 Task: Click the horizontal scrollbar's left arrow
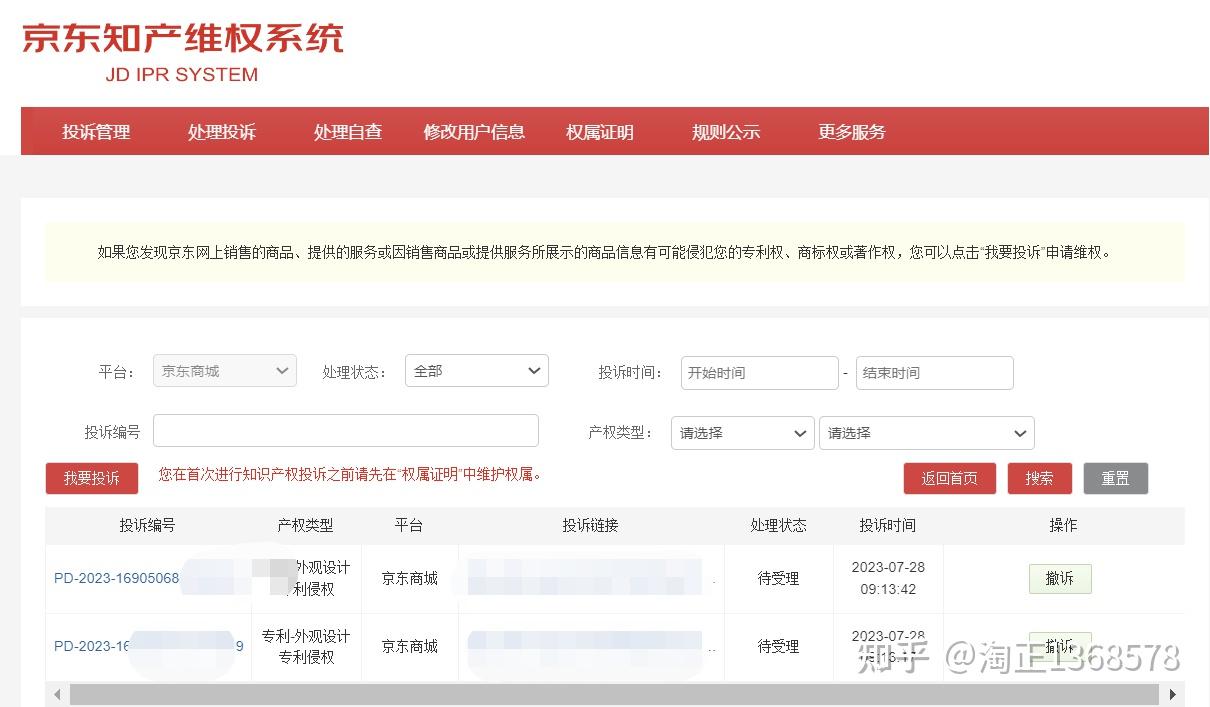[57, 694]
